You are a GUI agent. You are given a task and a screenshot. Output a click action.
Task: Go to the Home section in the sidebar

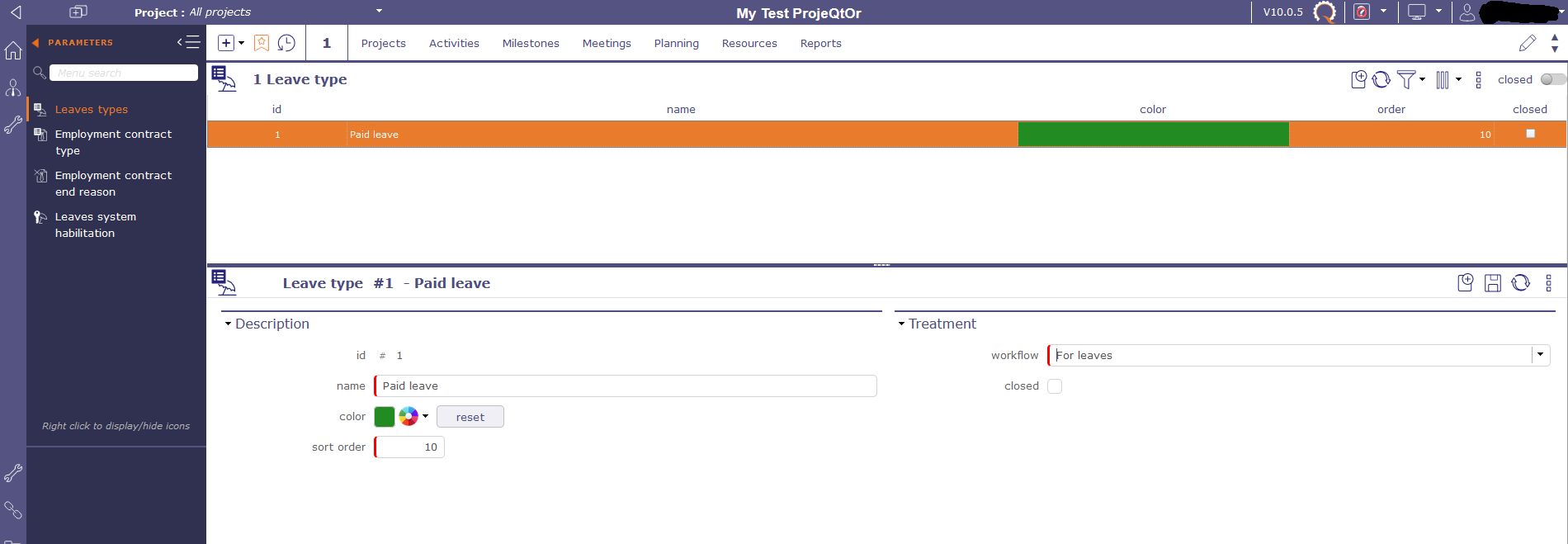click(13, 50)
